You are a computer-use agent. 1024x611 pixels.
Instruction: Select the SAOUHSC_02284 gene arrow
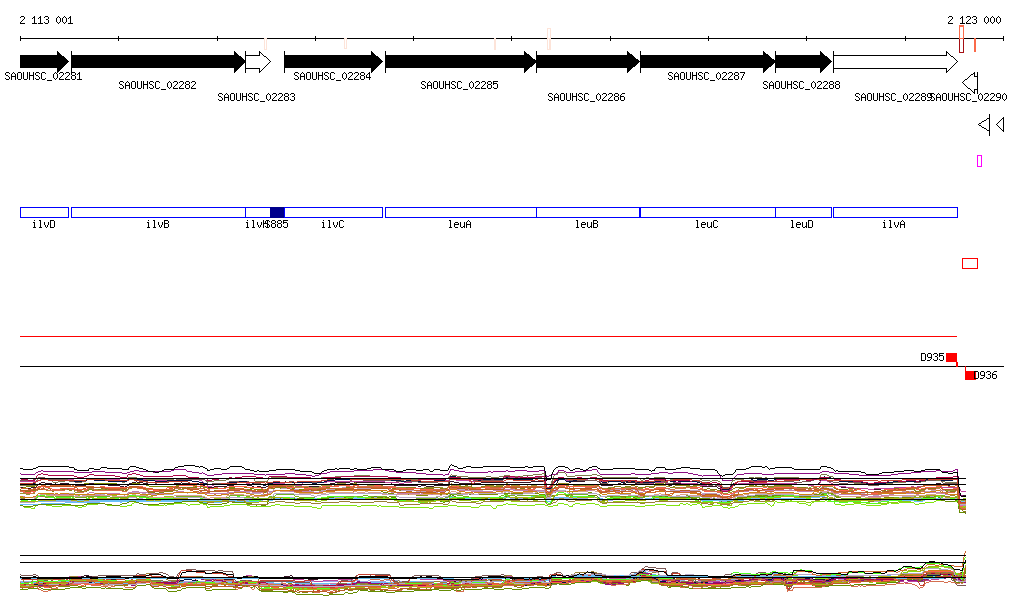(x=332, y=62)
